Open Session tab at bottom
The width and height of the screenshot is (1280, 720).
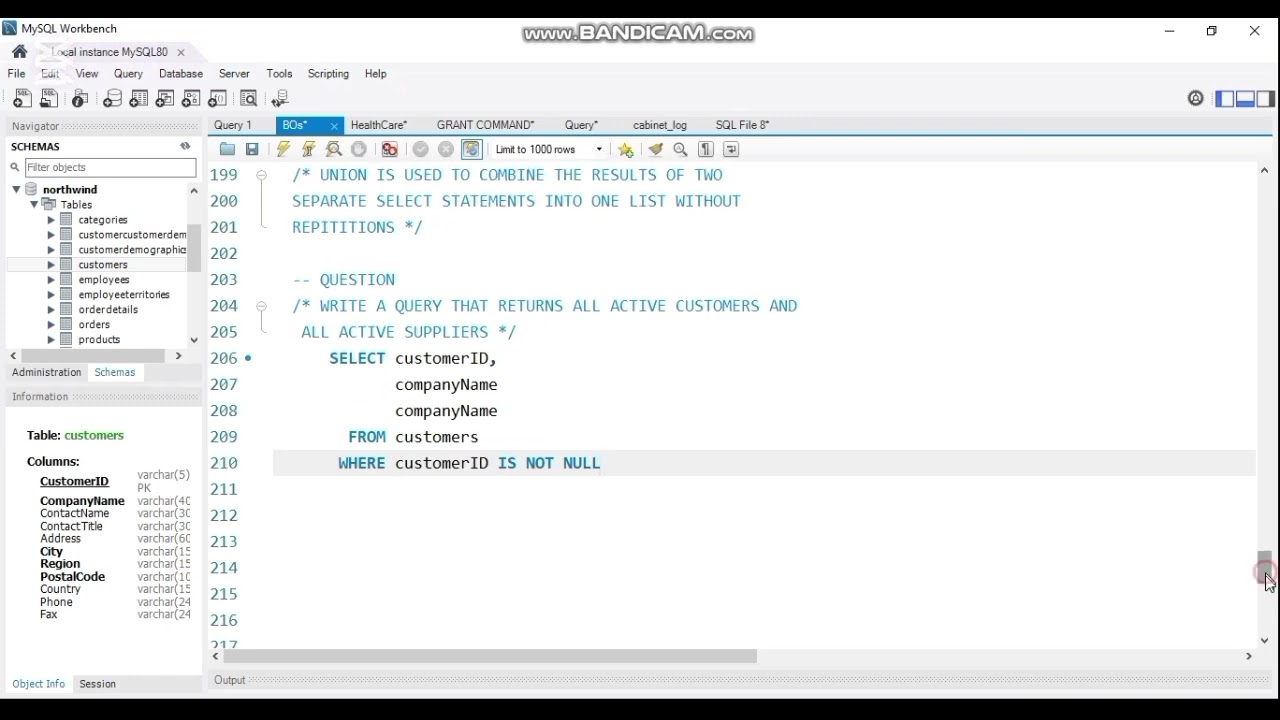pos(98,684)
